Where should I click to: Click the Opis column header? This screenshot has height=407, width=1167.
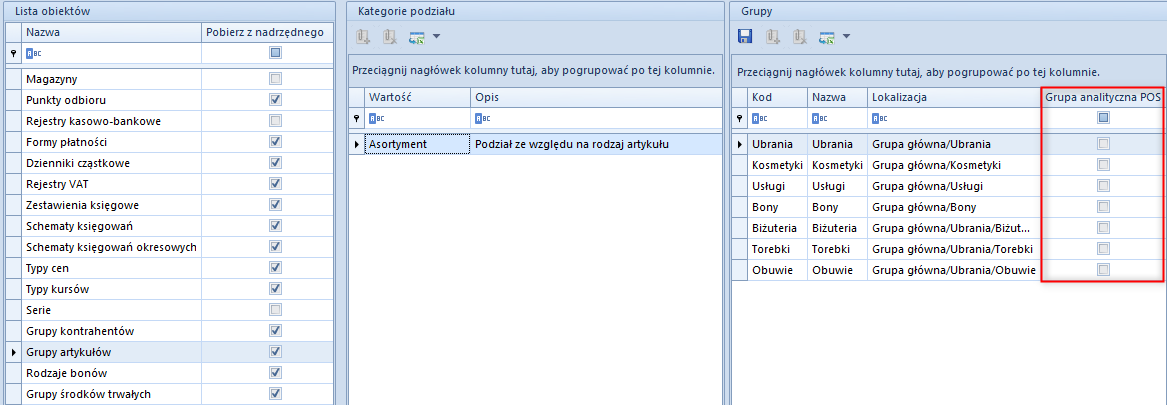tap(595, 97)
